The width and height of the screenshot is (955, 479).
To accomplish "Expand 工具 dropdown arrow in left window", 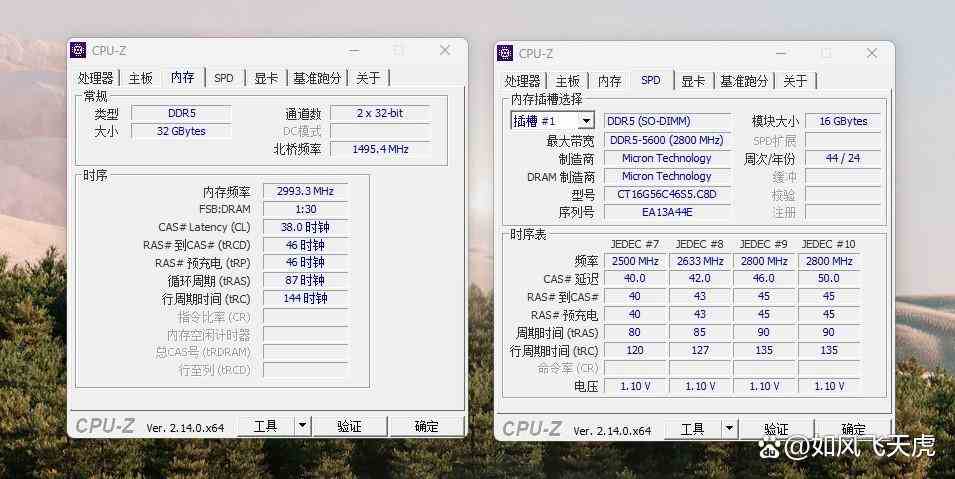I will (x=302, y=426).
